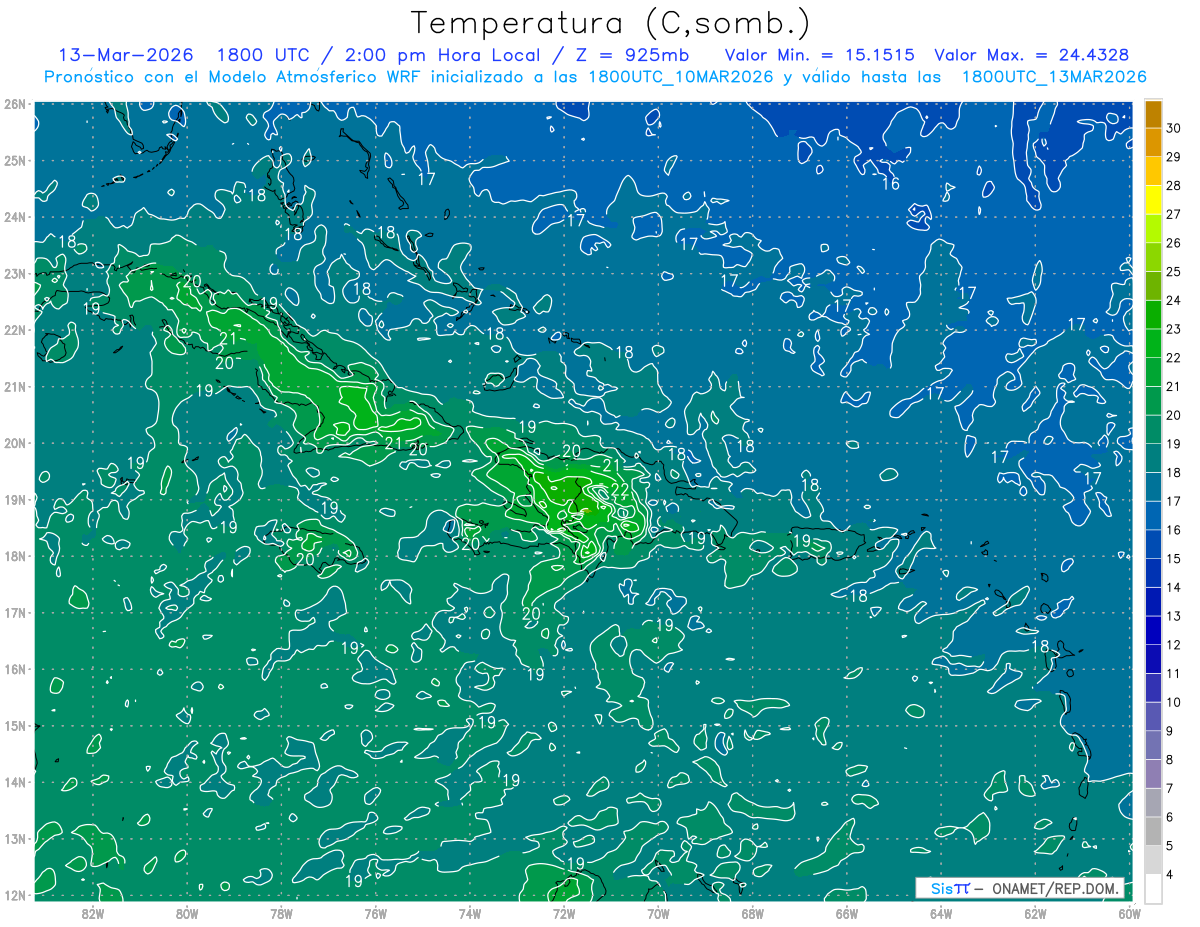This screenshot has height=927, width=1200.
Task: Click the '12N' latitude label
Action: 14,895
